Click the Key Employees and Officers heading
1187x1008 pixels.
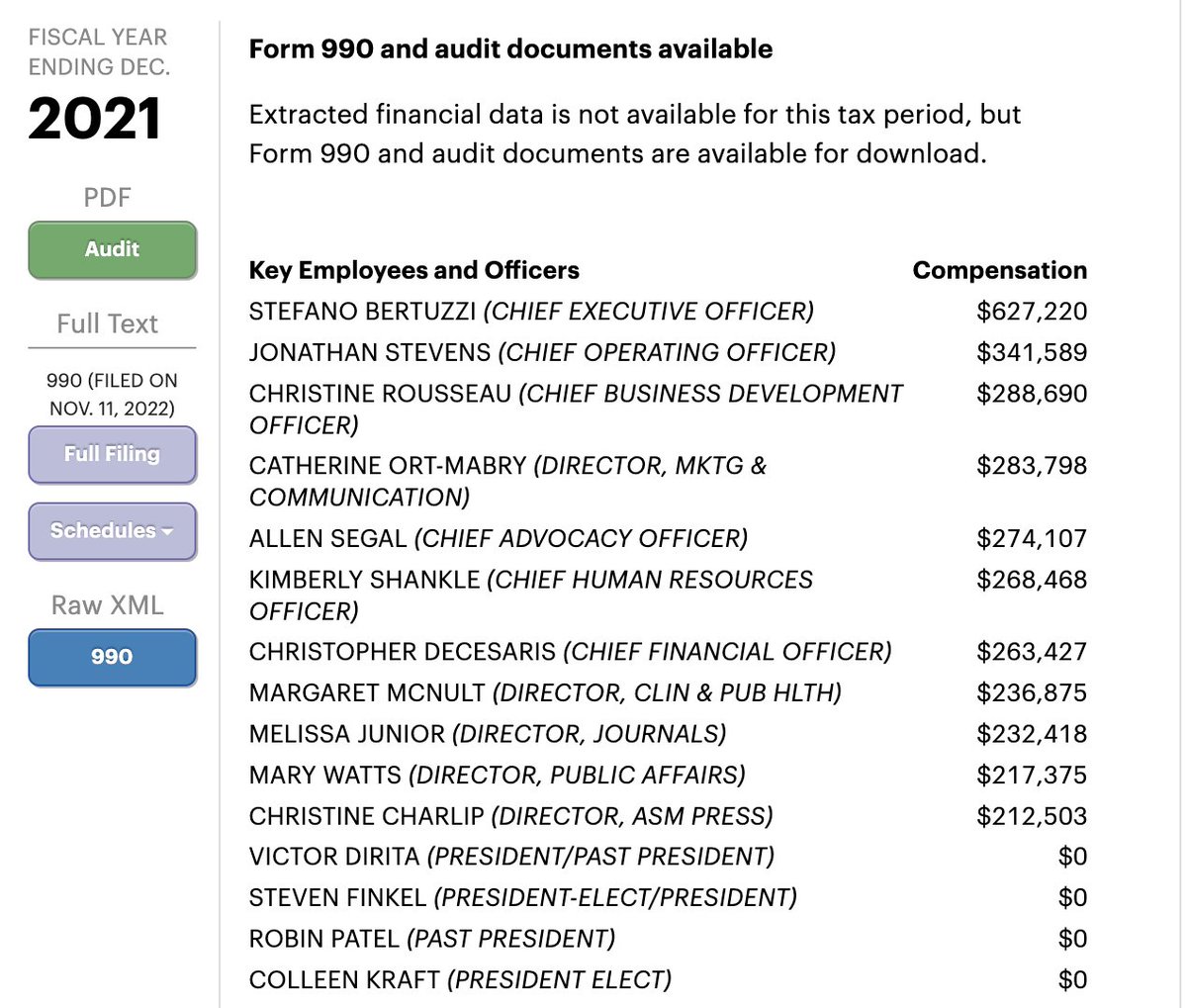coord(414,270)
